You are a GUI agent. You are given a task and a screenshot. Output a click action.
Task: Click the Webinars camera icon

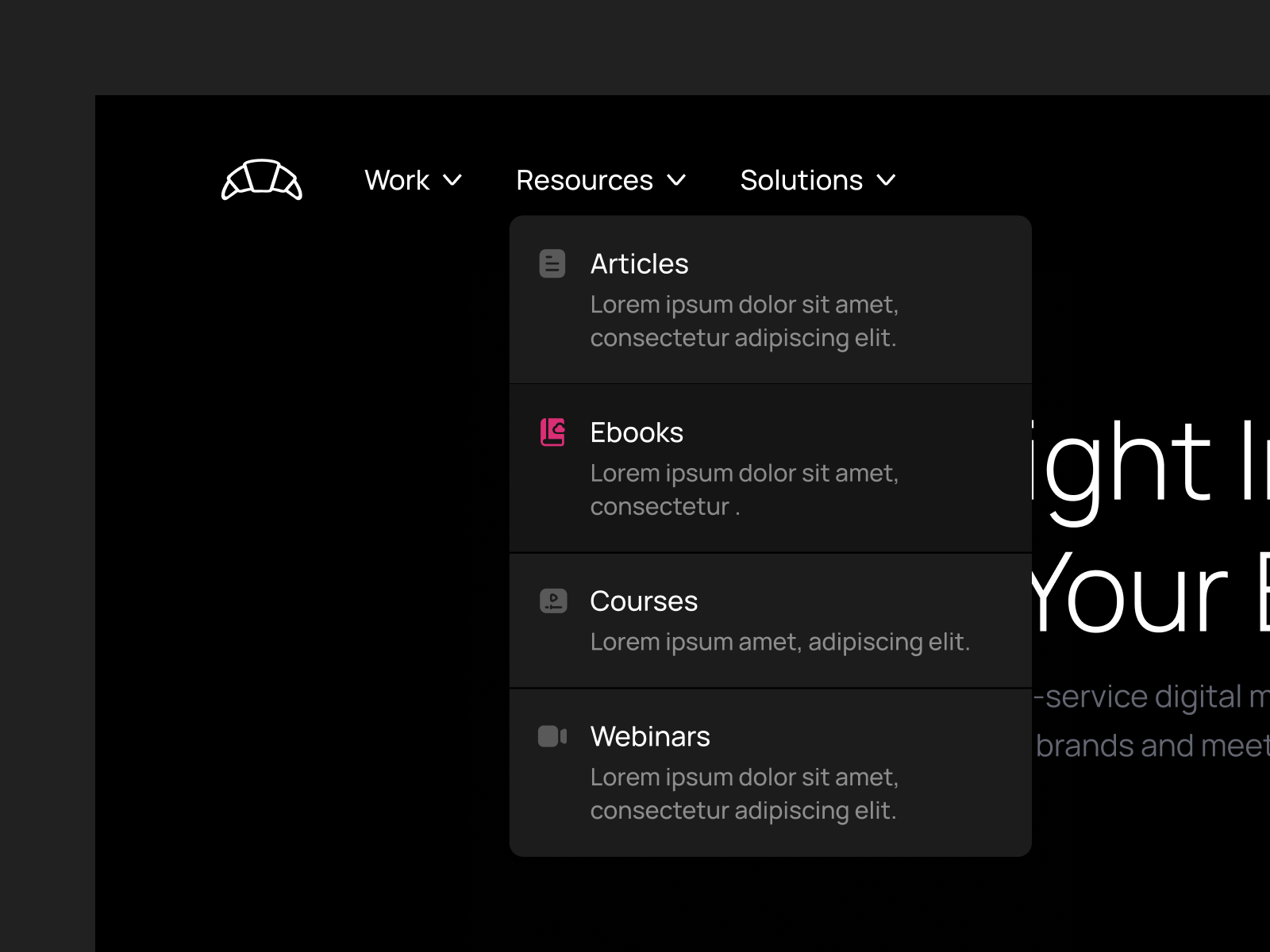coord(552,736)
